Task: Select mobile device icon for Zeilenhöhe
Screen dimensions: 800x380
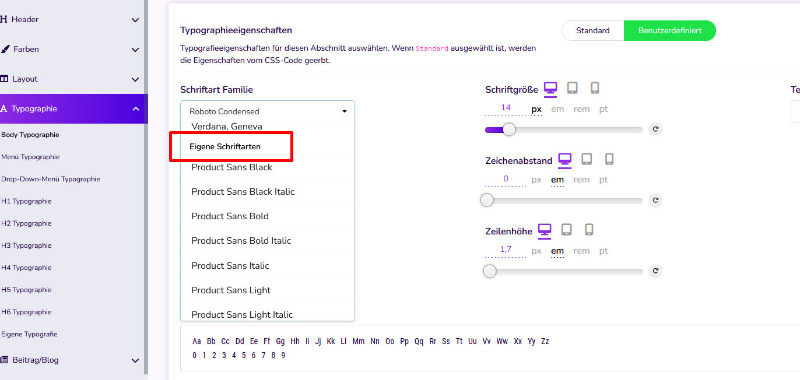Action: click(589, 231)
